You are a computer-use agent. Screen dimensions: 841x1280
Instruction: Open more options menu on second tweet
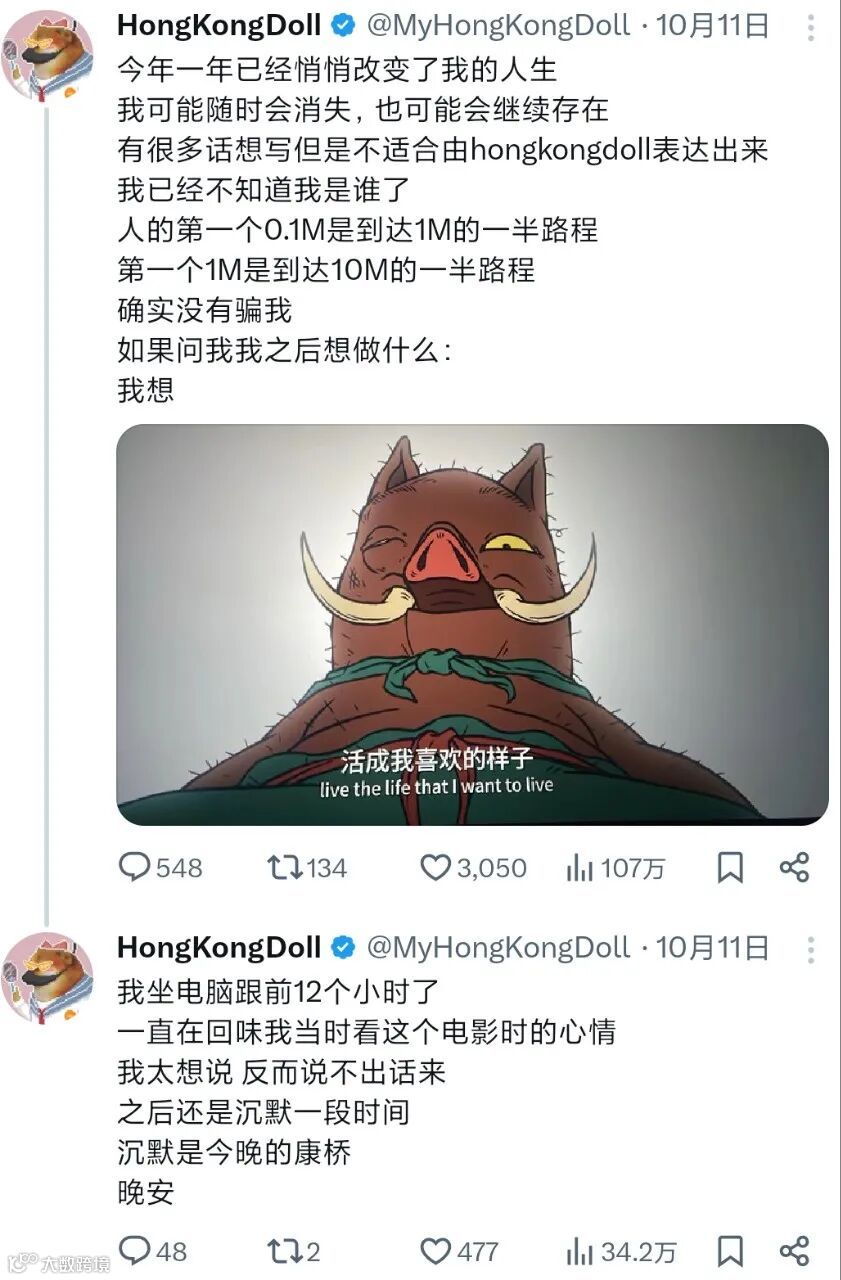point(810,949)
